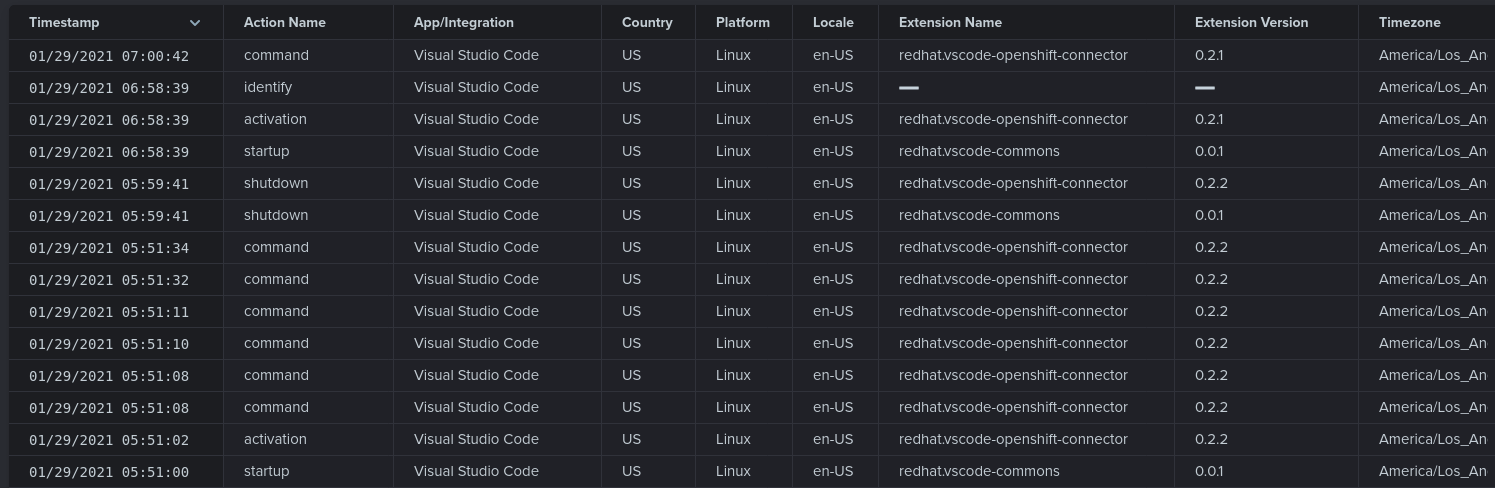This screenshot has height=488, width=1495.
Task: Select timestamp 01/29/2021 05:51:02
Action: 109,440
